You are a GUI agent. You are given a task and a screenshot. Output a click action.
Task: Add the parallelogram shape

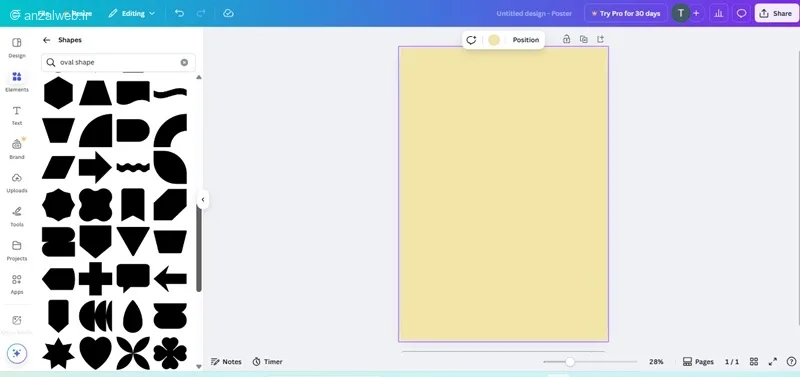pyautogui.click(x=58, y=167)
